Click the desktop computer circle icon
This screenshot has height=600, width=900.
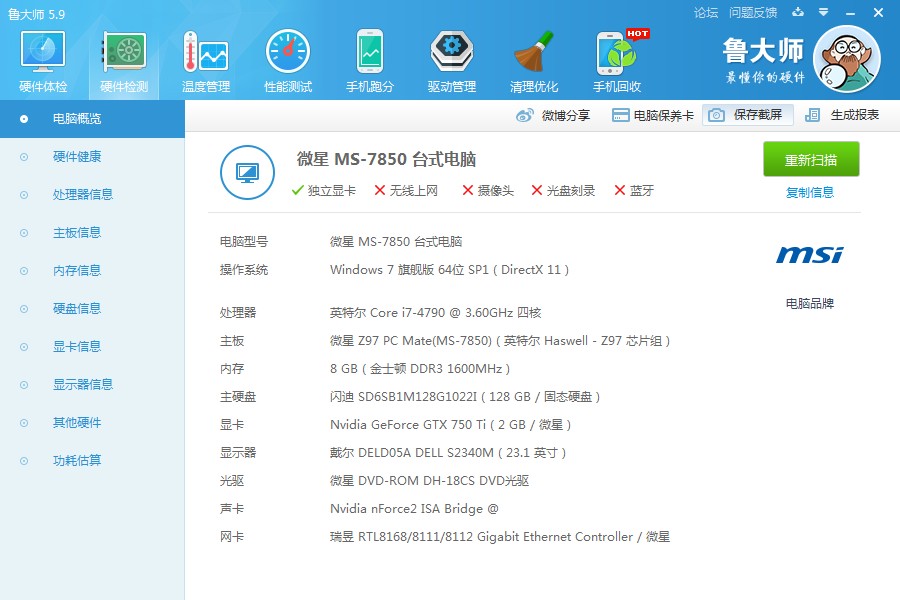(247, 172)
